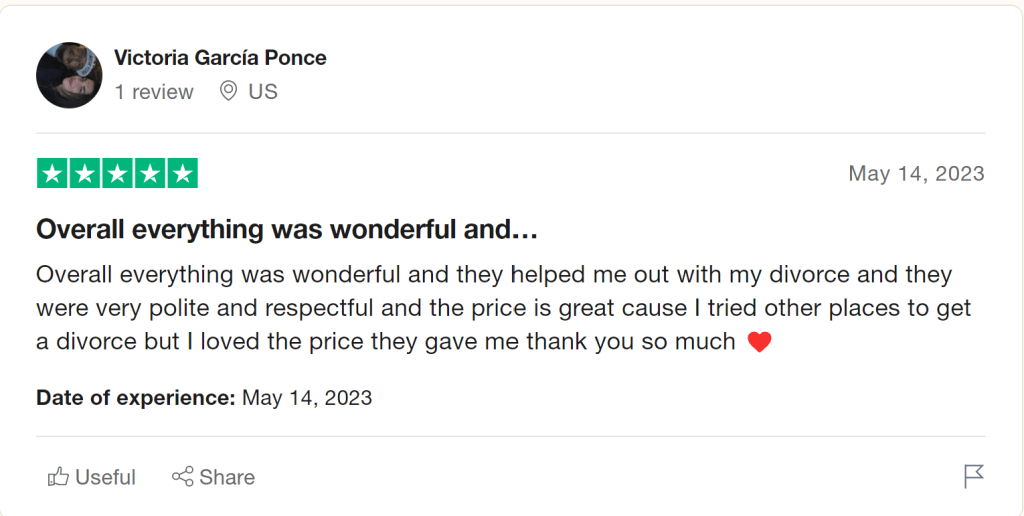Viewport: 1024px width, 516px height.
Task: Flag this review with the flag icon
Action: point(974,477)
